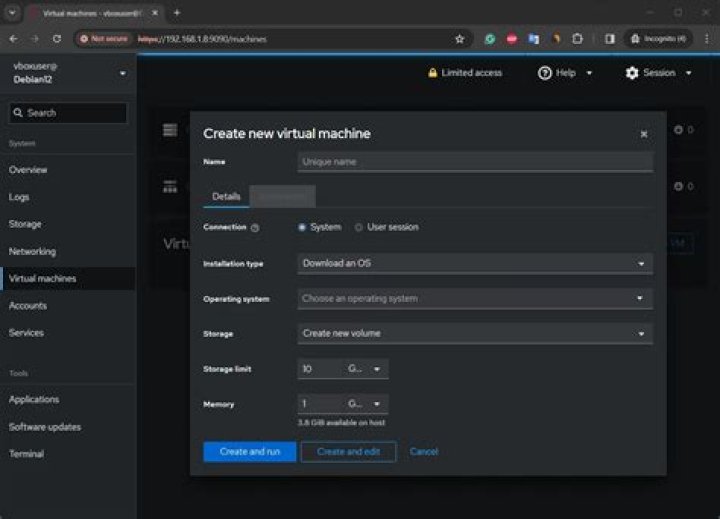Open the Memory unit dropdown
The image size is (720, 519).
tap(366, 404)
